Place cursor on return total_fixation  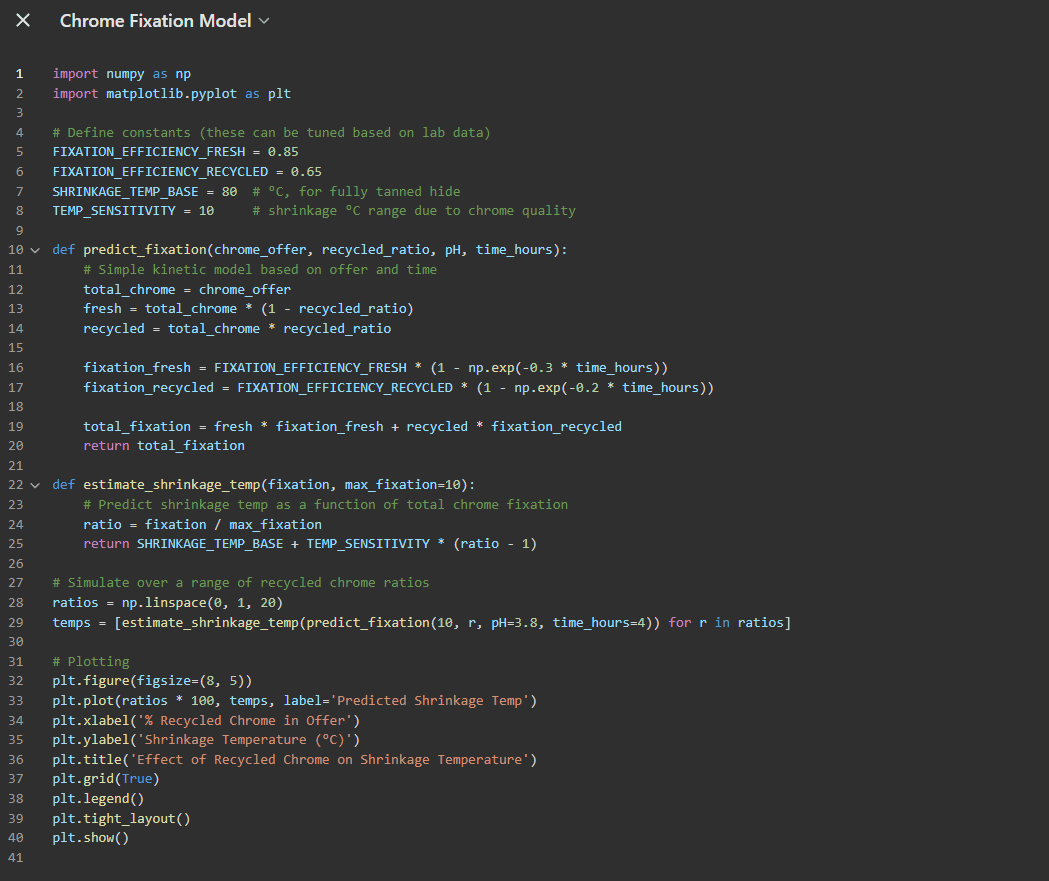pos(164,446)
